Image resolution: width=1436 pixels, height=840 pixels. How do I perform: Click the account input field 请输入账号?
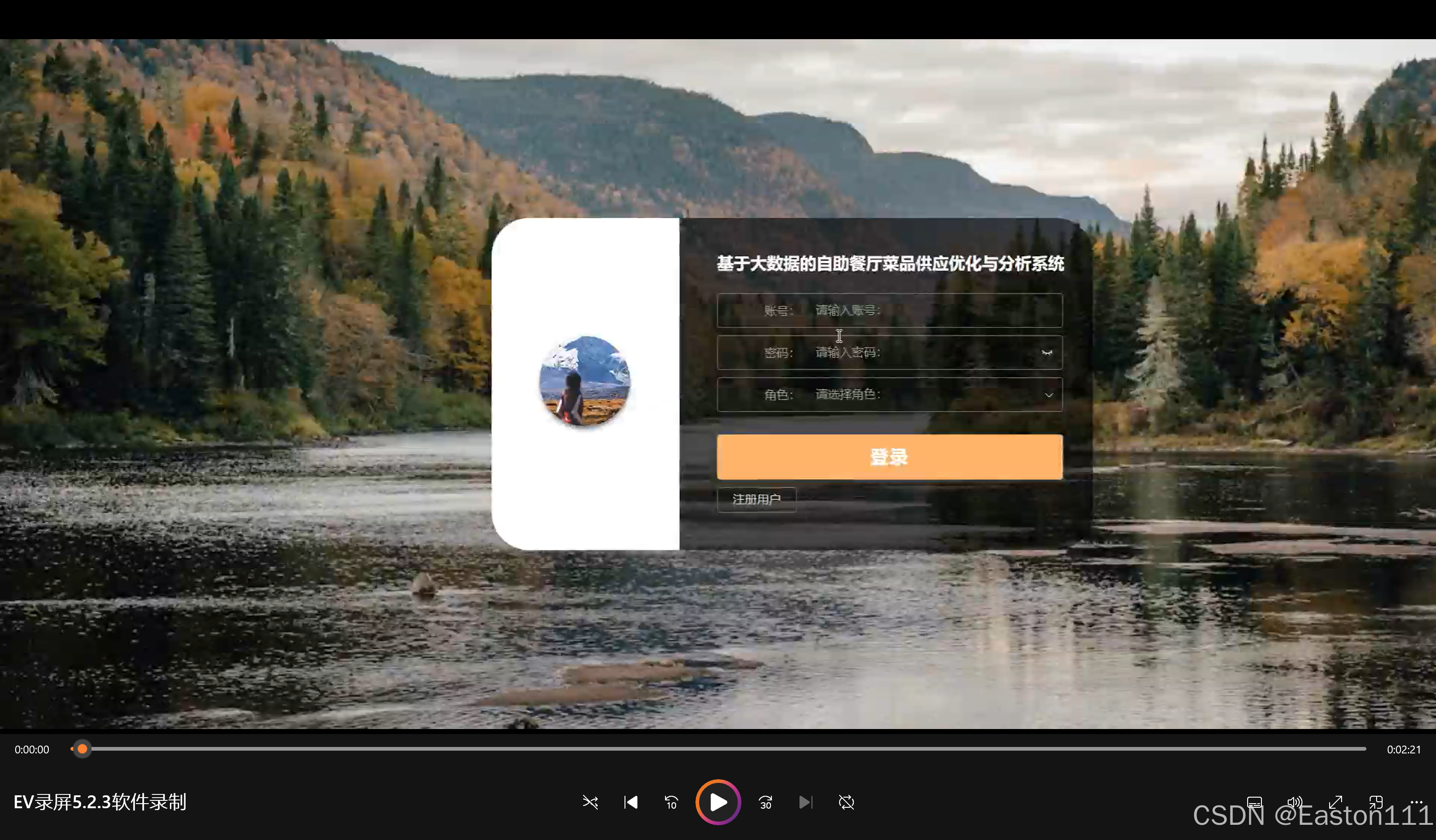[889, 310]
